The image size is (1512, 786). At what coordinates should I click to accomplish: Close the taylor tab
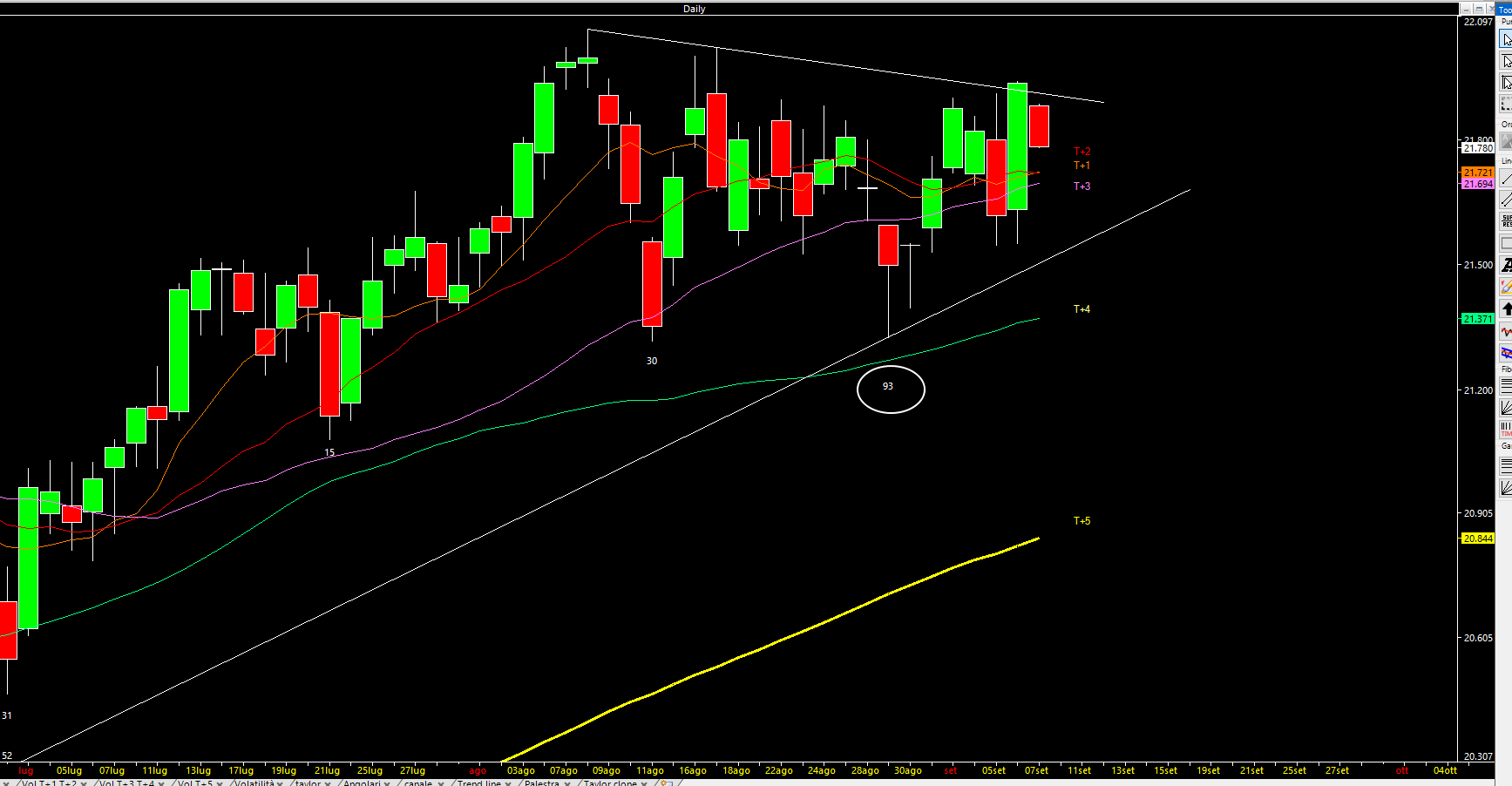[x=328, y=783]
